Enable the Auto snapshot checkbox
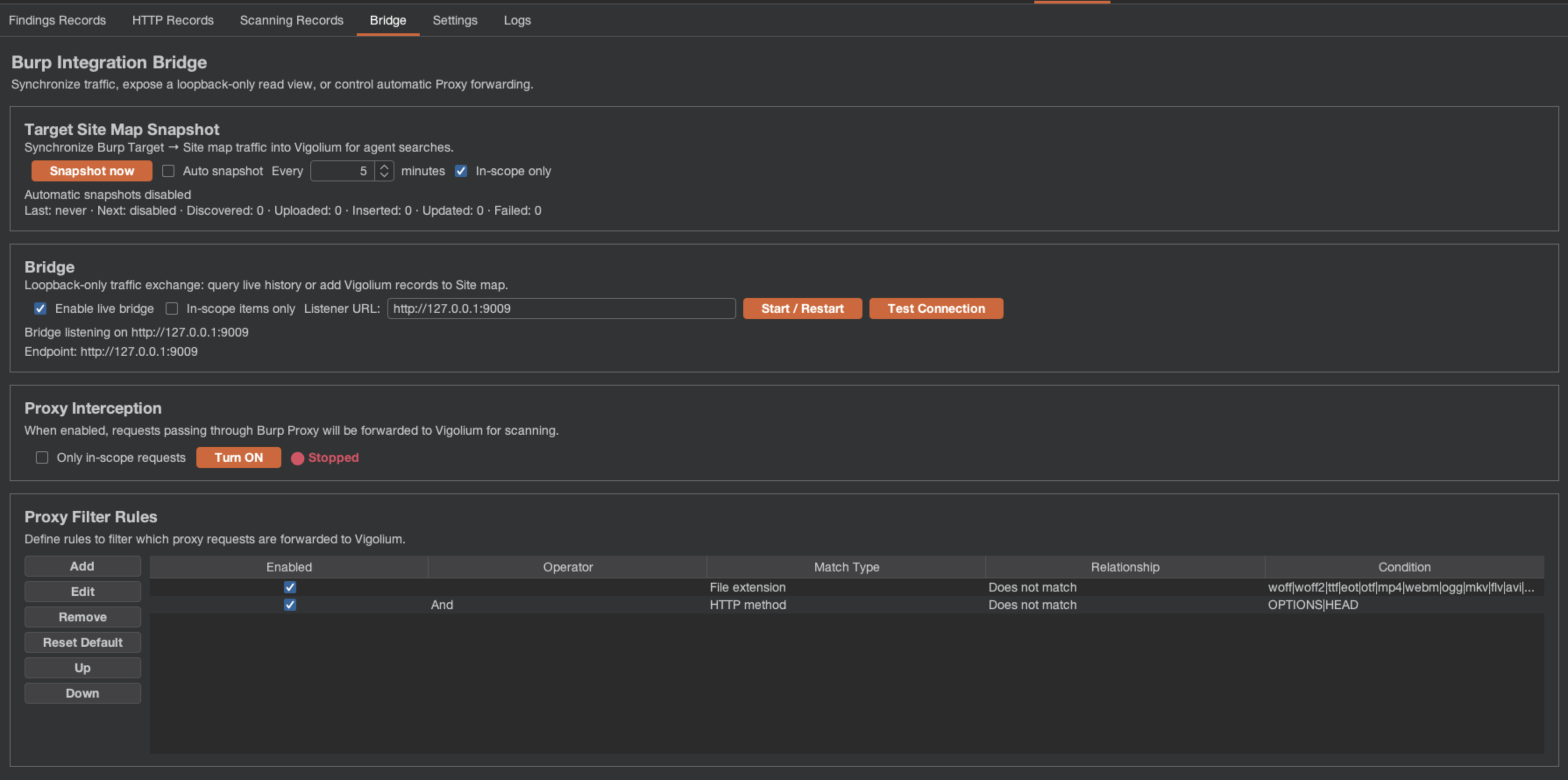 tap(169, 171)
